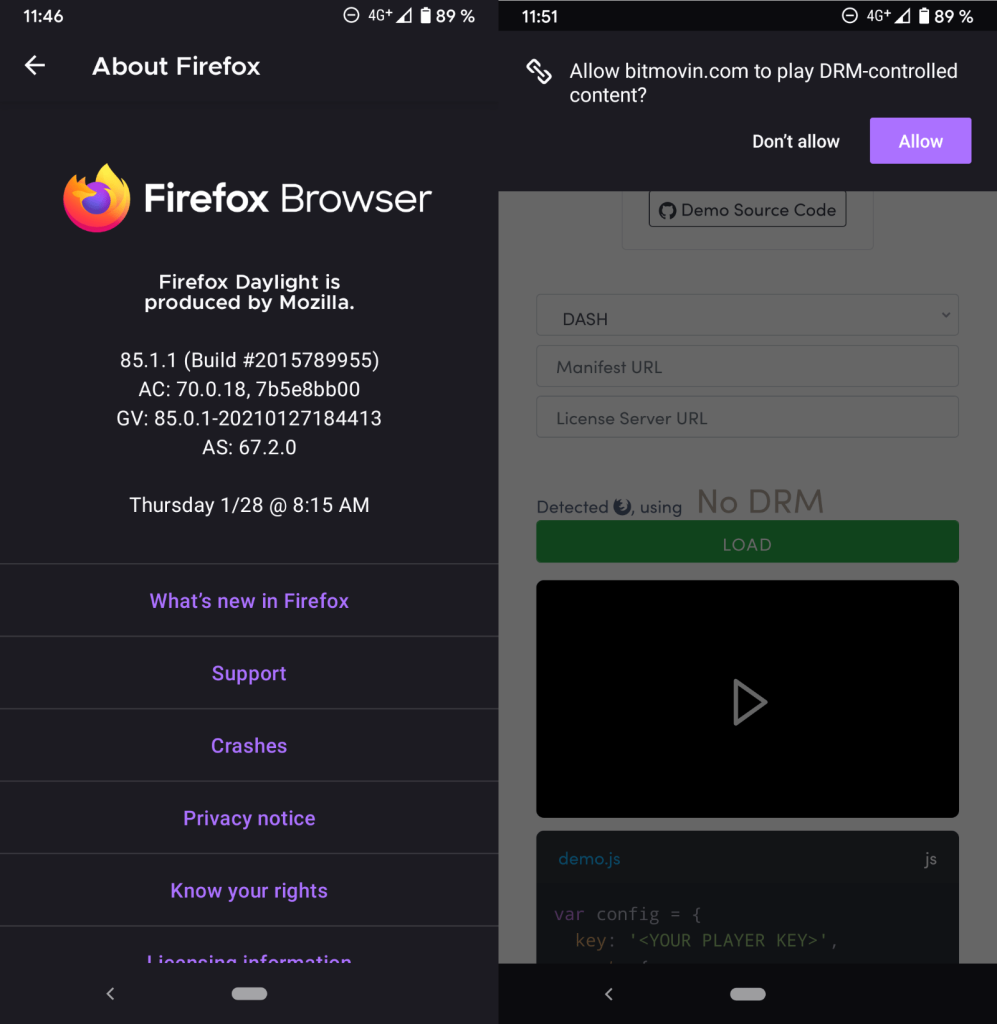Tap the right Android back navigation chevron
997x1024 pixels.
[608, 993]
